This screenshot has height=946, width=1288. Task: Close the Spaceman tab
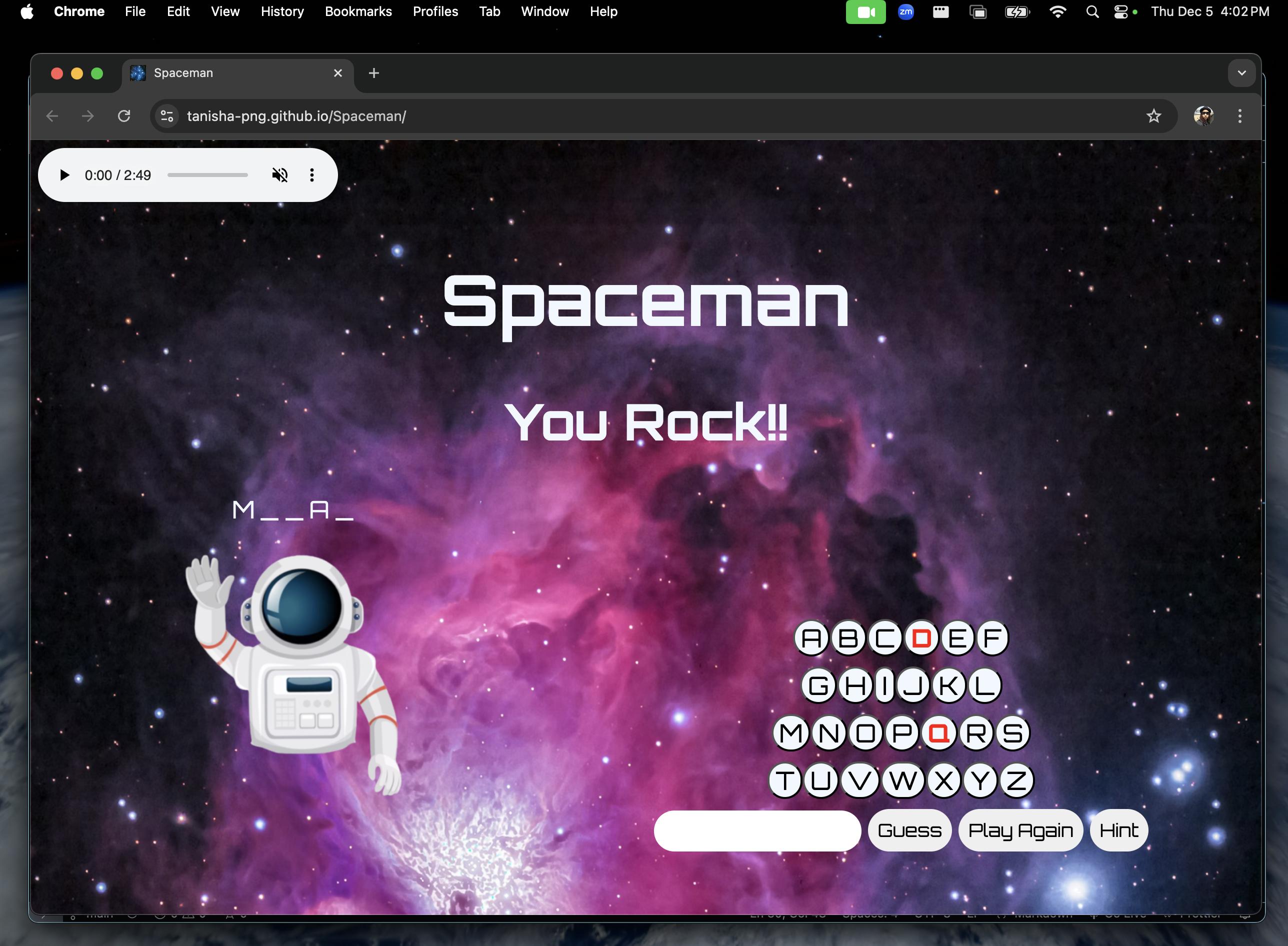338,73
